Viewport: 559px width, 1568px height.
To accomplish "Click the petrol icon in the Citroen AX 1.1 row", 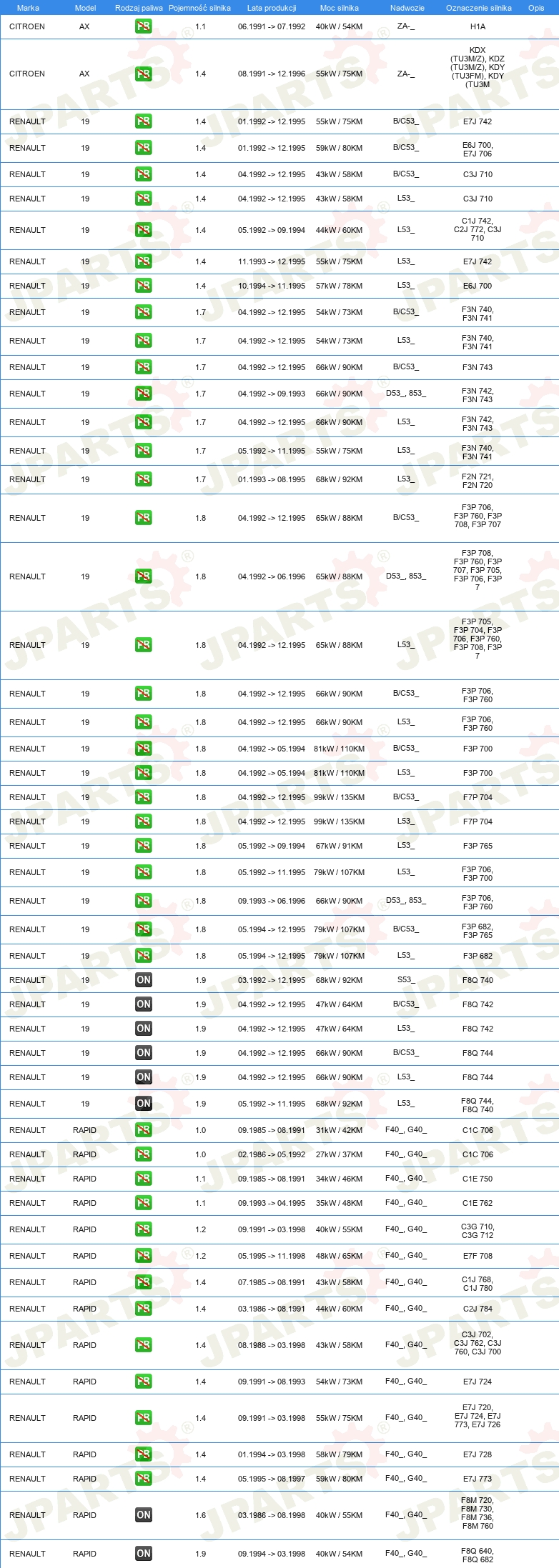I will coord(143,26).
